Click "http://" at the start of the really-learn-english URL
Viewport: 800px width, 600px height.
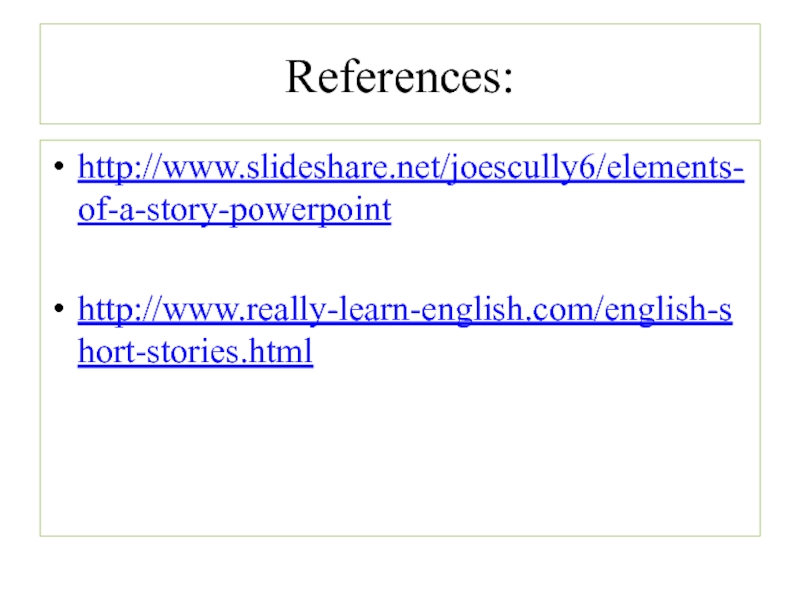(x=113, y=312)
